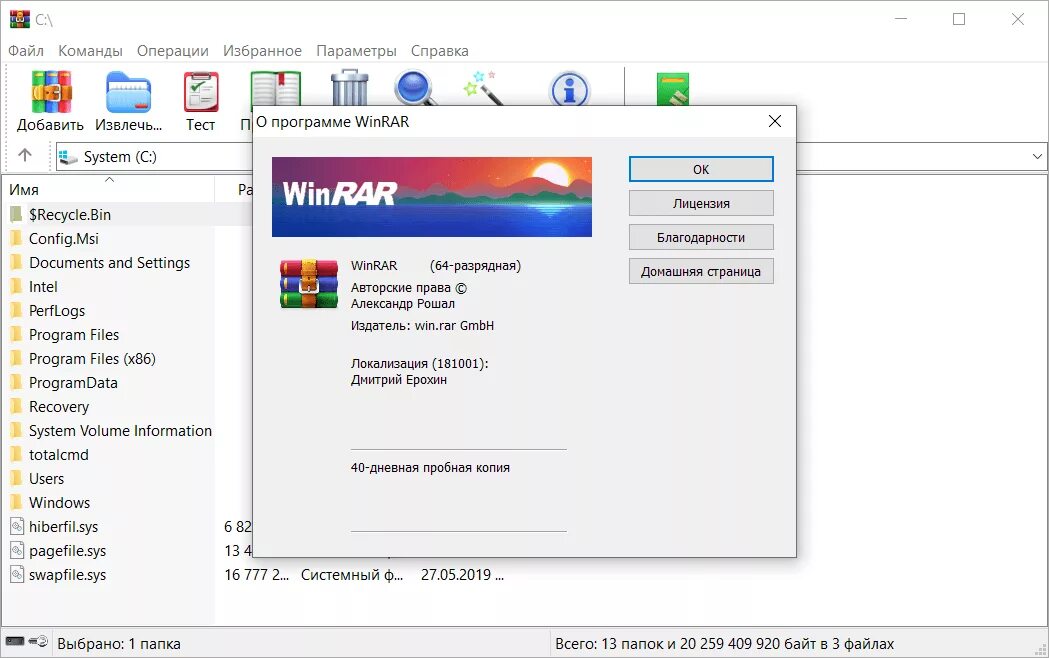The image size is (1049, 658).
Task: Click the Добавить (Add) toolbar icon
Action: pyautogui.click(x=51, y=92)
